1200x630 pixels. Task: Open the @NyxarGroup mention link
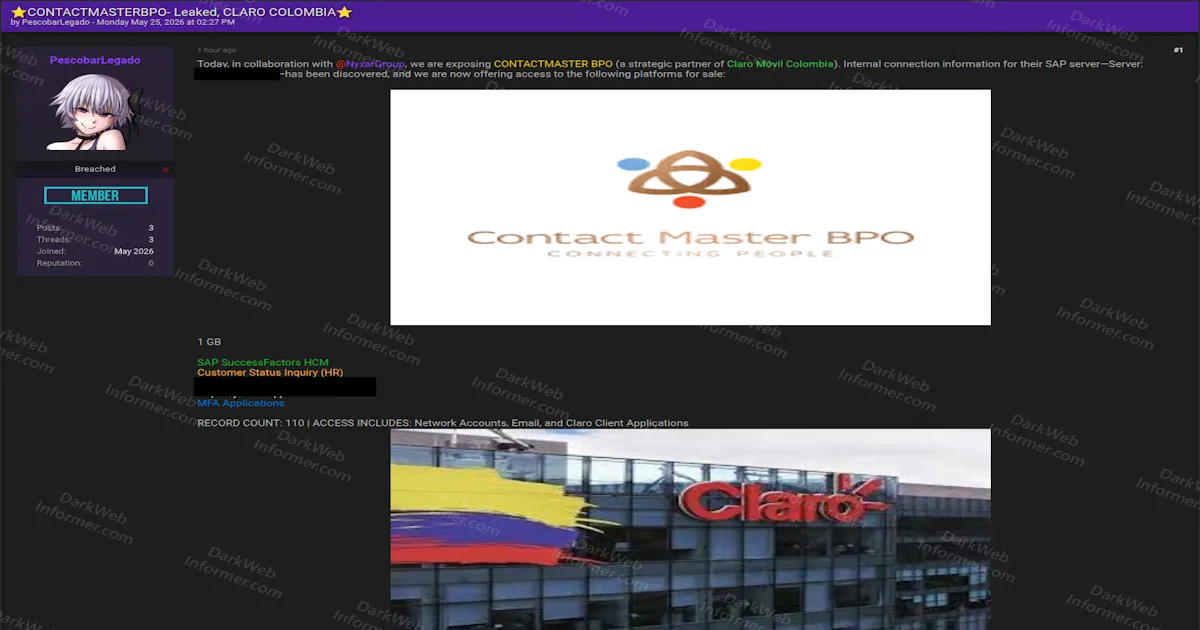click(371, 64)
